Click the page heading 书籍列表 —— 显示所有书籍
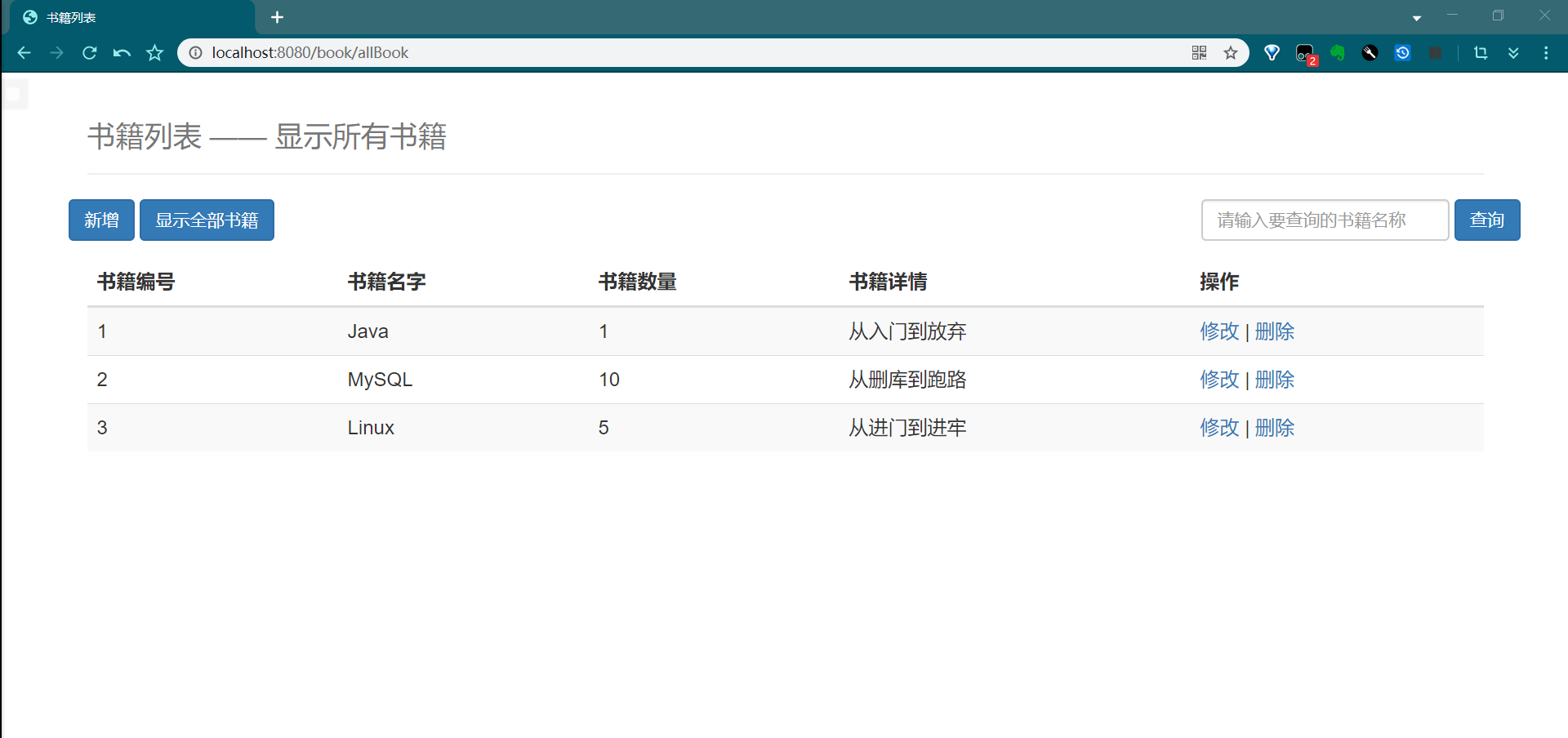This screenshot has height=738, width=1568. point(267,136)
